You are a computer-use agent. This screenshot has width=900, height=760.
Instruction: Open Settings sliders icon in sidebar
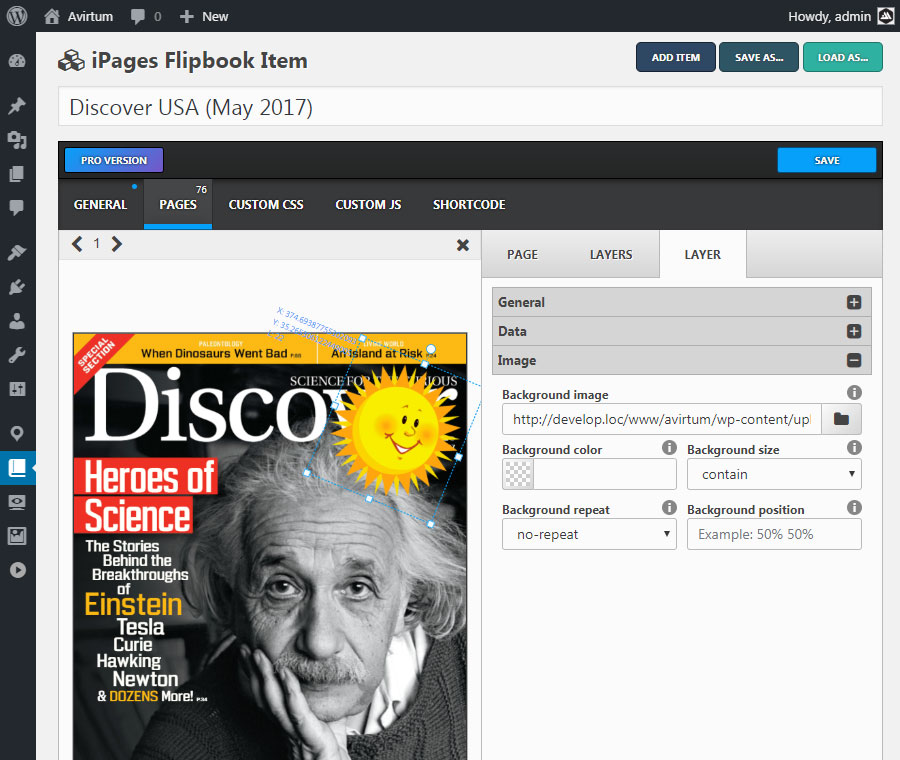17,389
